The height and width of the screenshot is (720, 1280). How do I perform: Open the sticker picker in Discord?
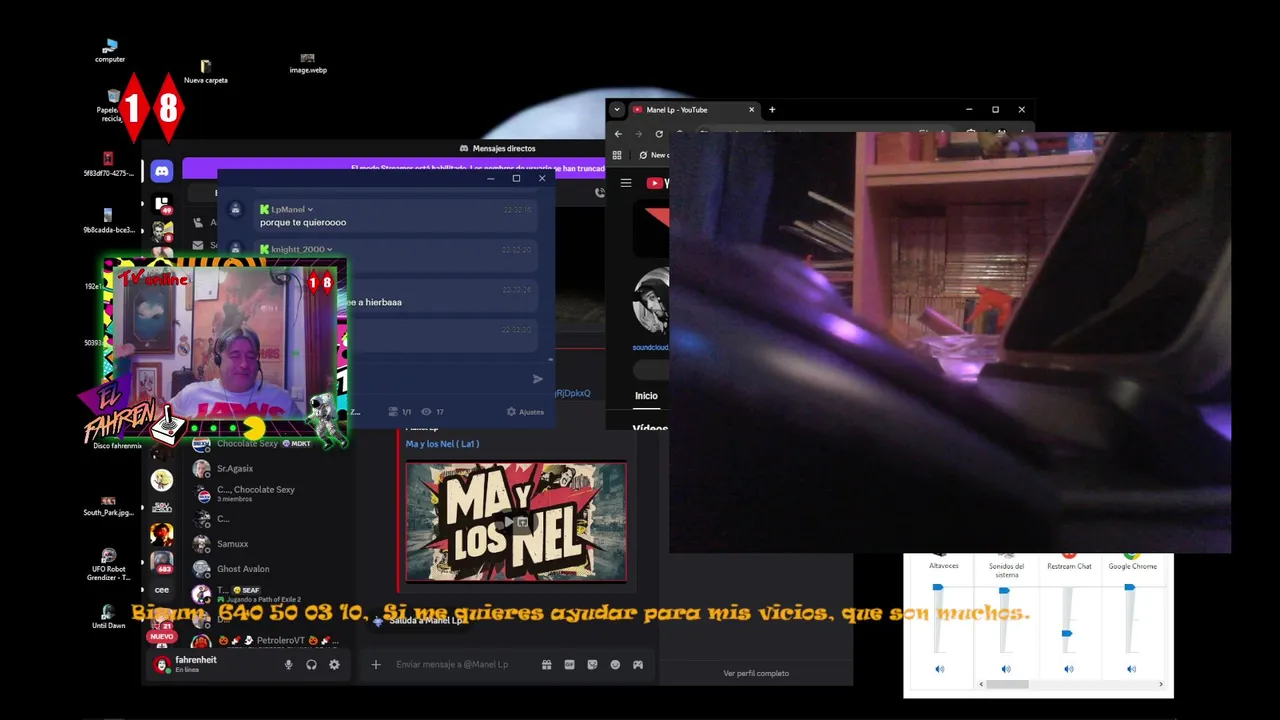tap(592, 664)
